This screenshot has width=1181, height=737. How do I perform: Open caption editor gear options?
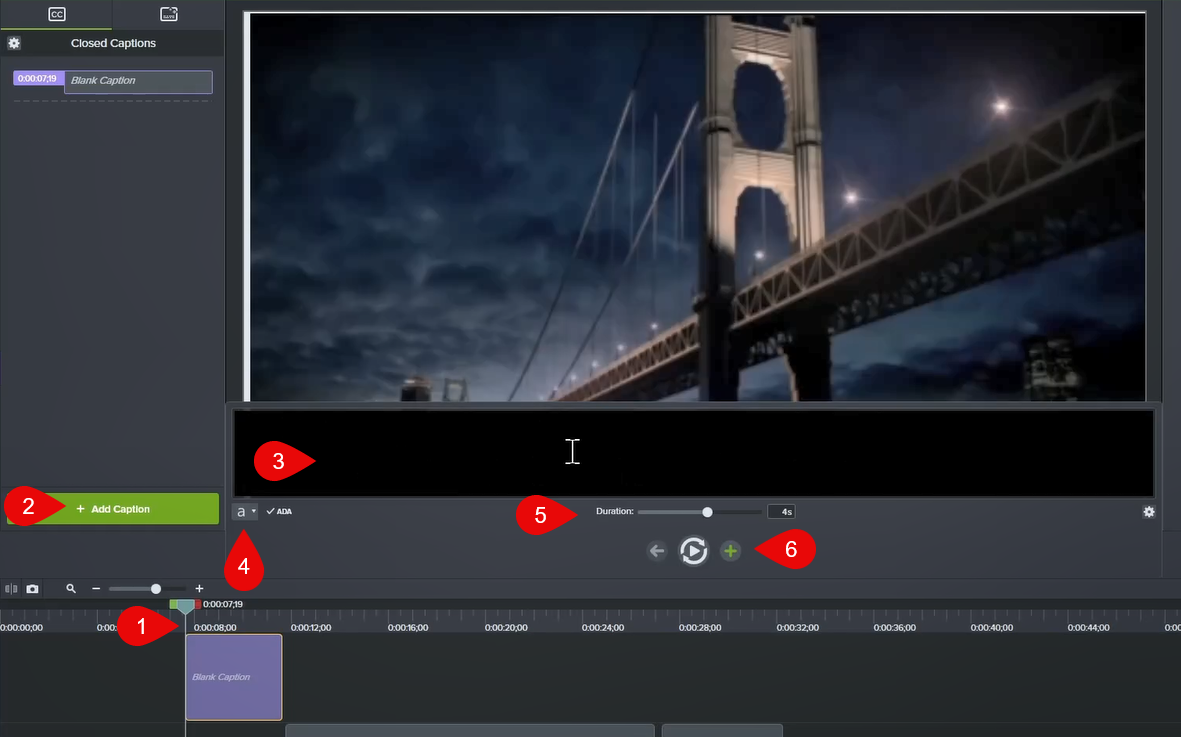click(1149, 512)
